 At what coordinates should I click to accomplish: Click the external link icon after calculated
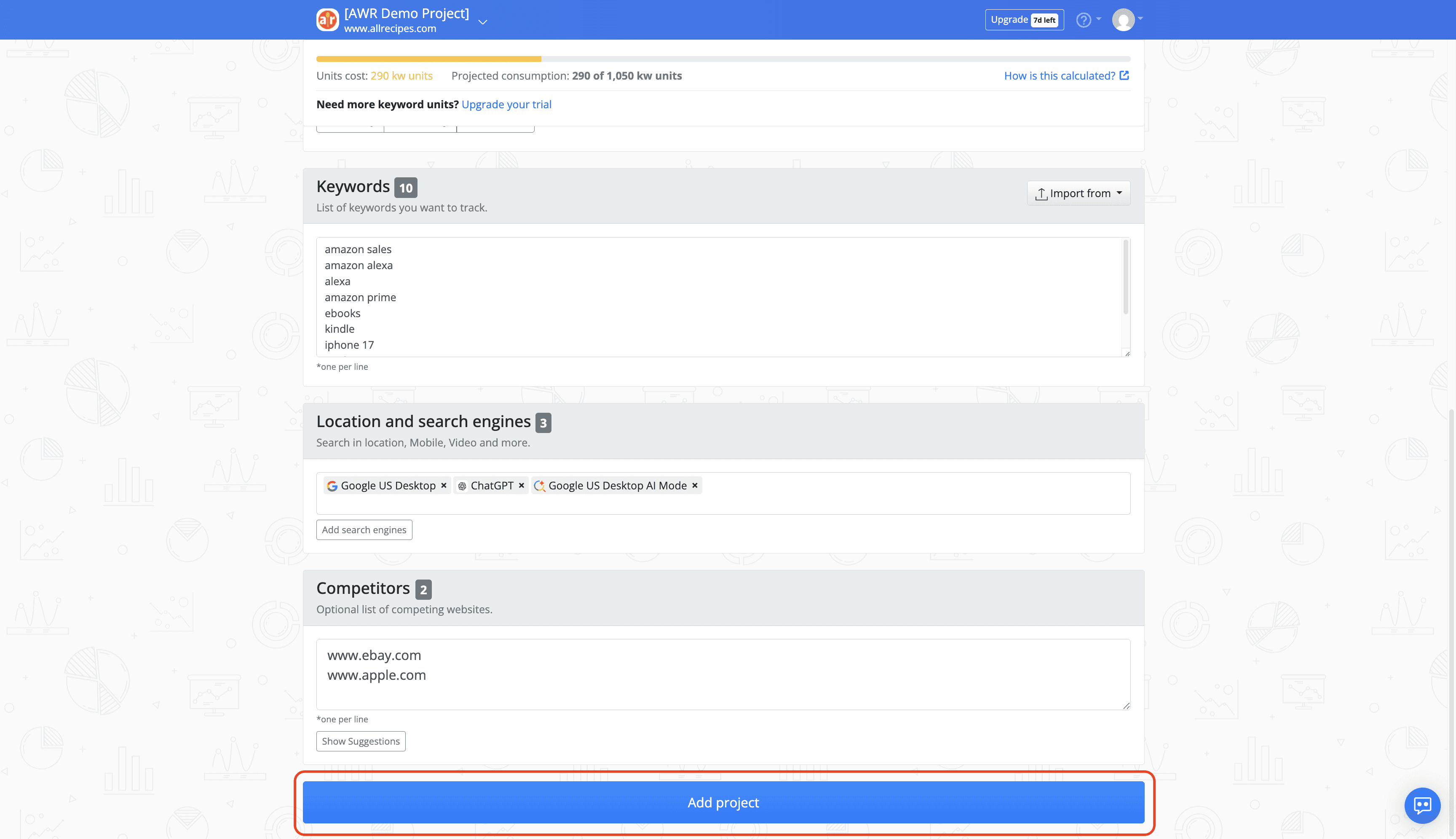[1124, 75]
